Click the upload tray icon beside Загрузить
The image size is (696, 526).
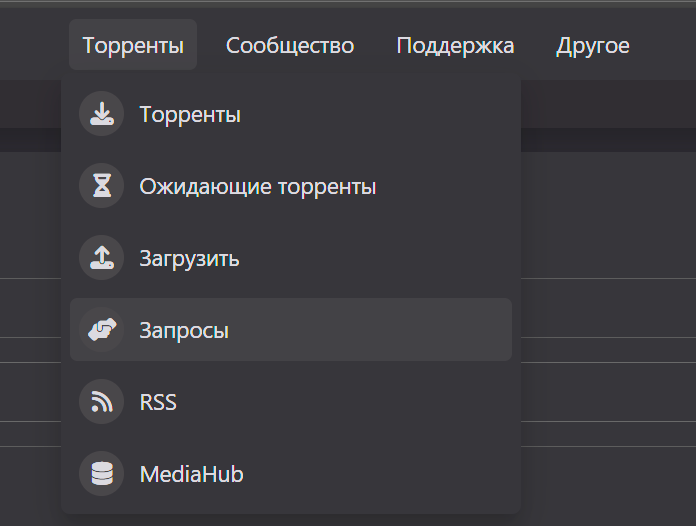point(101,258)
